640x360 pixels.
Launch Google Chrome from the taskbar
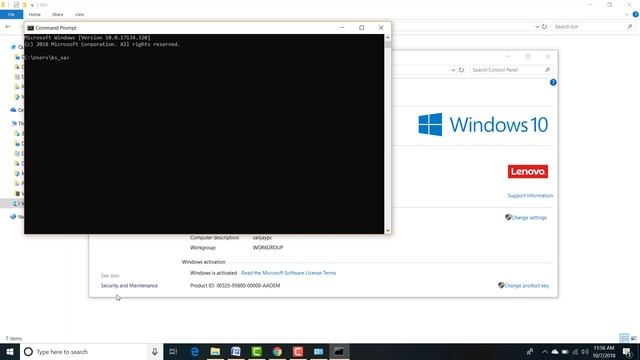[x=277, y=351]
